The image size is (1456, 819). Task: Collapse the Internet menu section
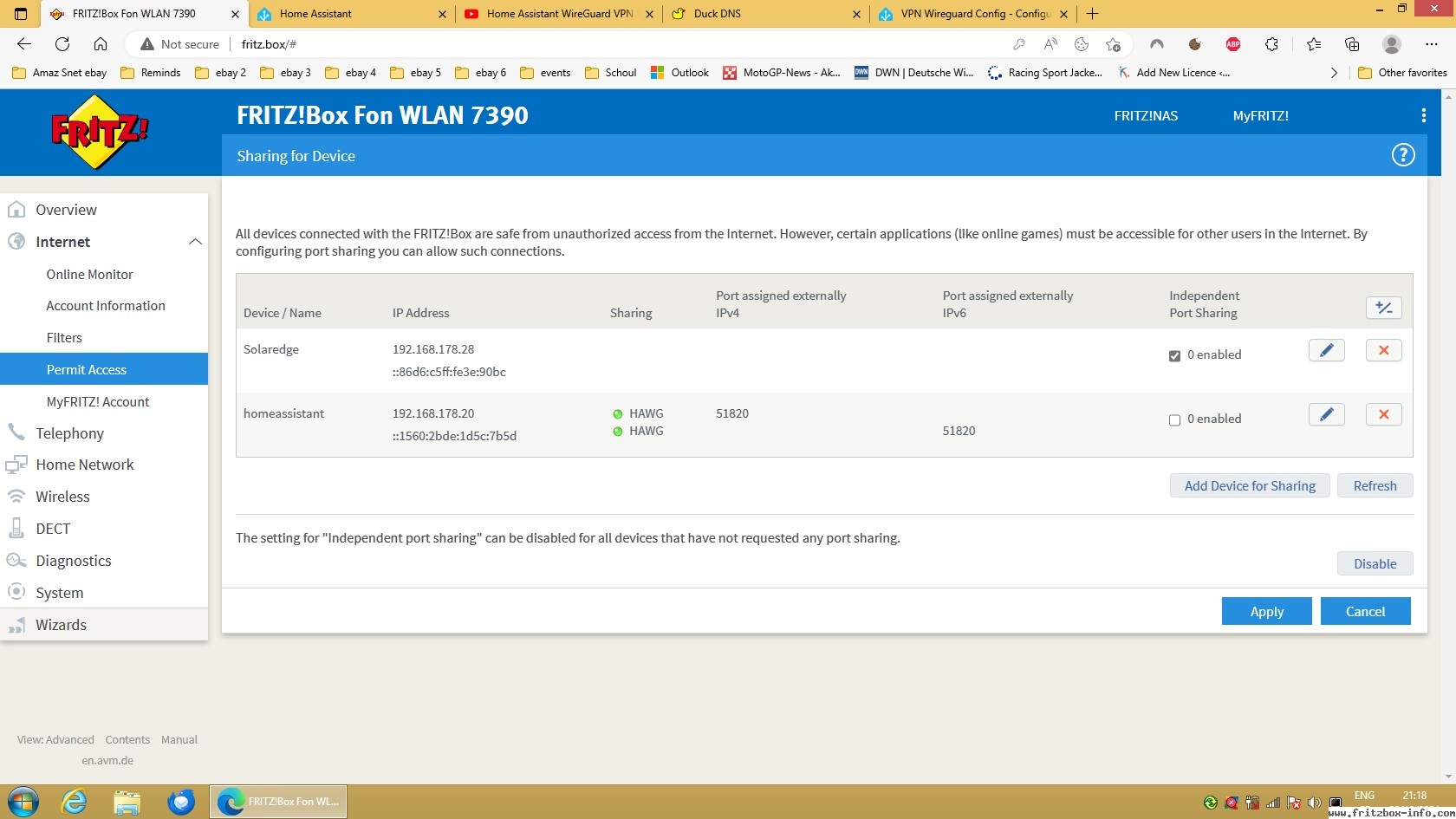tap(195, 242)
